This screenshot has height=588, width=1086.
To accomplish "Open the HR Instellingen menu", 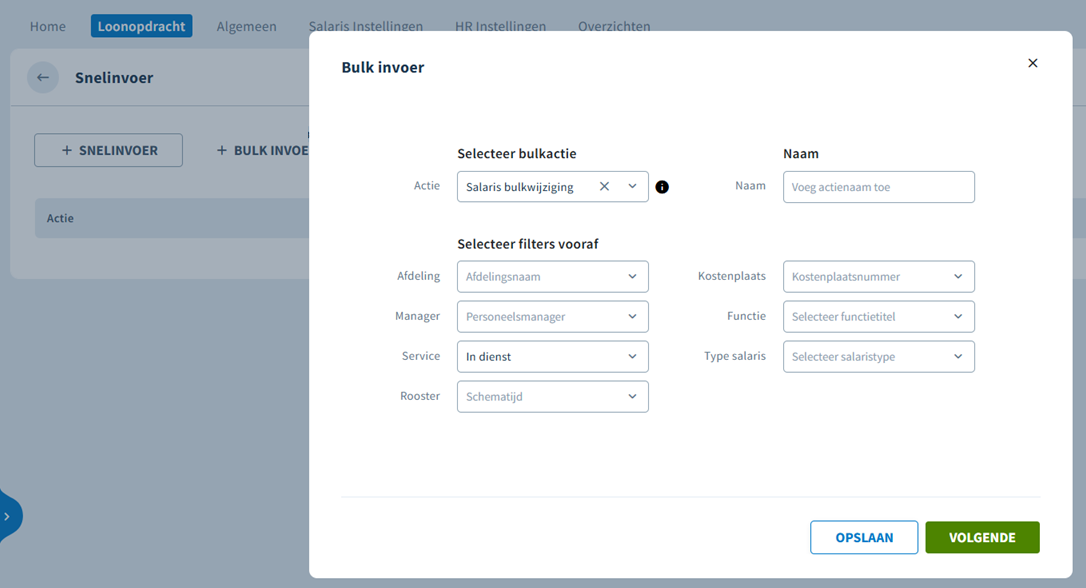I will click(x=500, y=26).
